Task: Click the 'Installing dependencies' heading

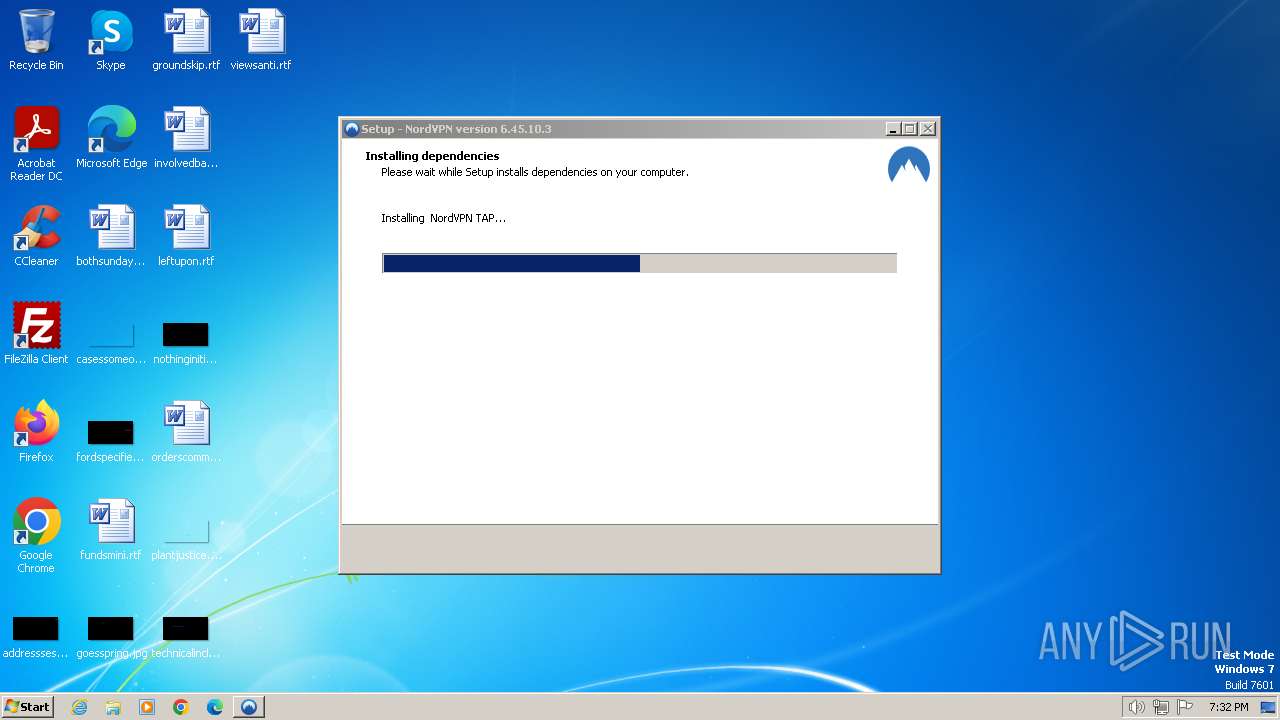Action: click(x=432, y=156)
